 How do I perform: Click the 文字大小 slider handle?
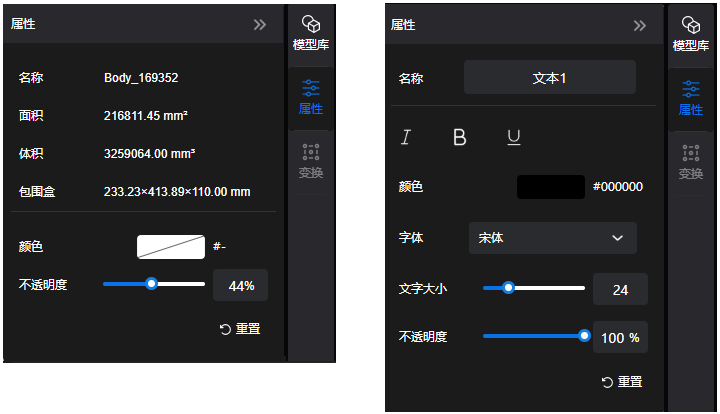(508, 288)
